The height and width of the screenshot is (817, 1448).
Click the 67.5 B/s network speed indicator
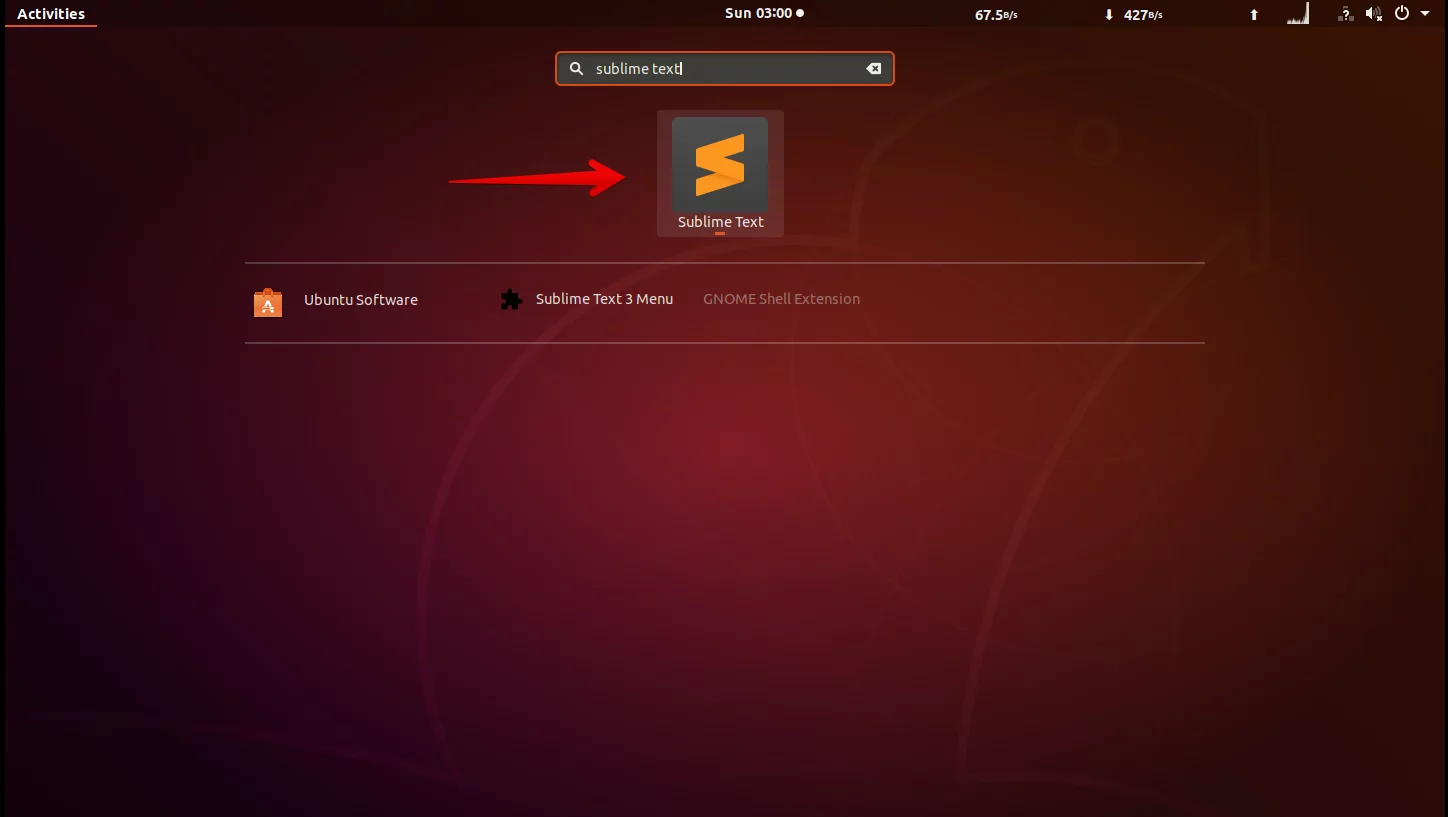996,15
